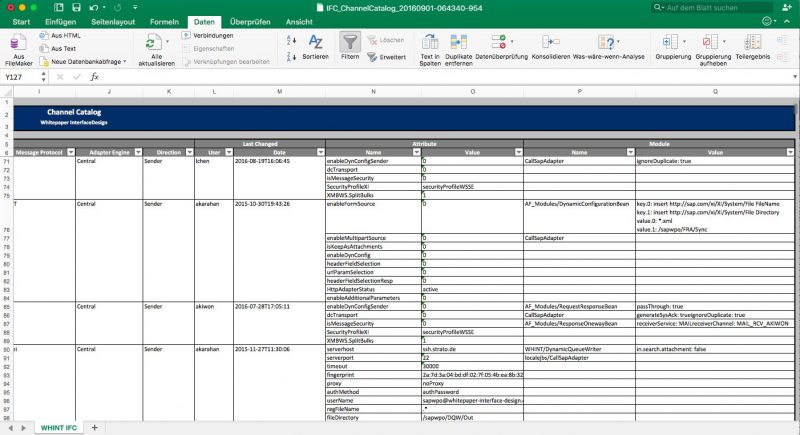Click Aus HTML import button
The width and height of the screenshot is (800, 435).
click(x=60, y=36)
